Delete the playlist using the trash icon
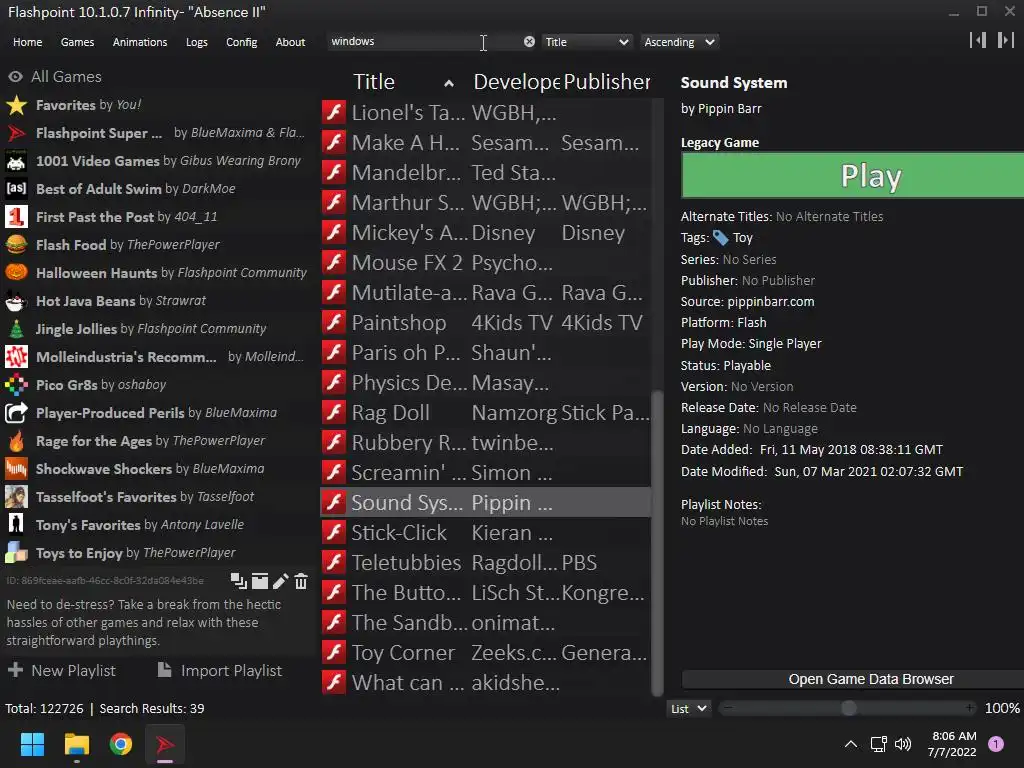 coord(301,581)
